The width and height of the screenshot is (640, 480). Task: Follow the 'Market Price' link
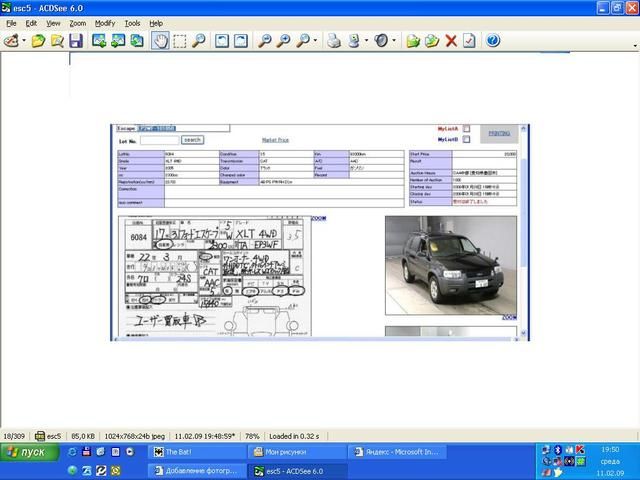click(275, 140)
